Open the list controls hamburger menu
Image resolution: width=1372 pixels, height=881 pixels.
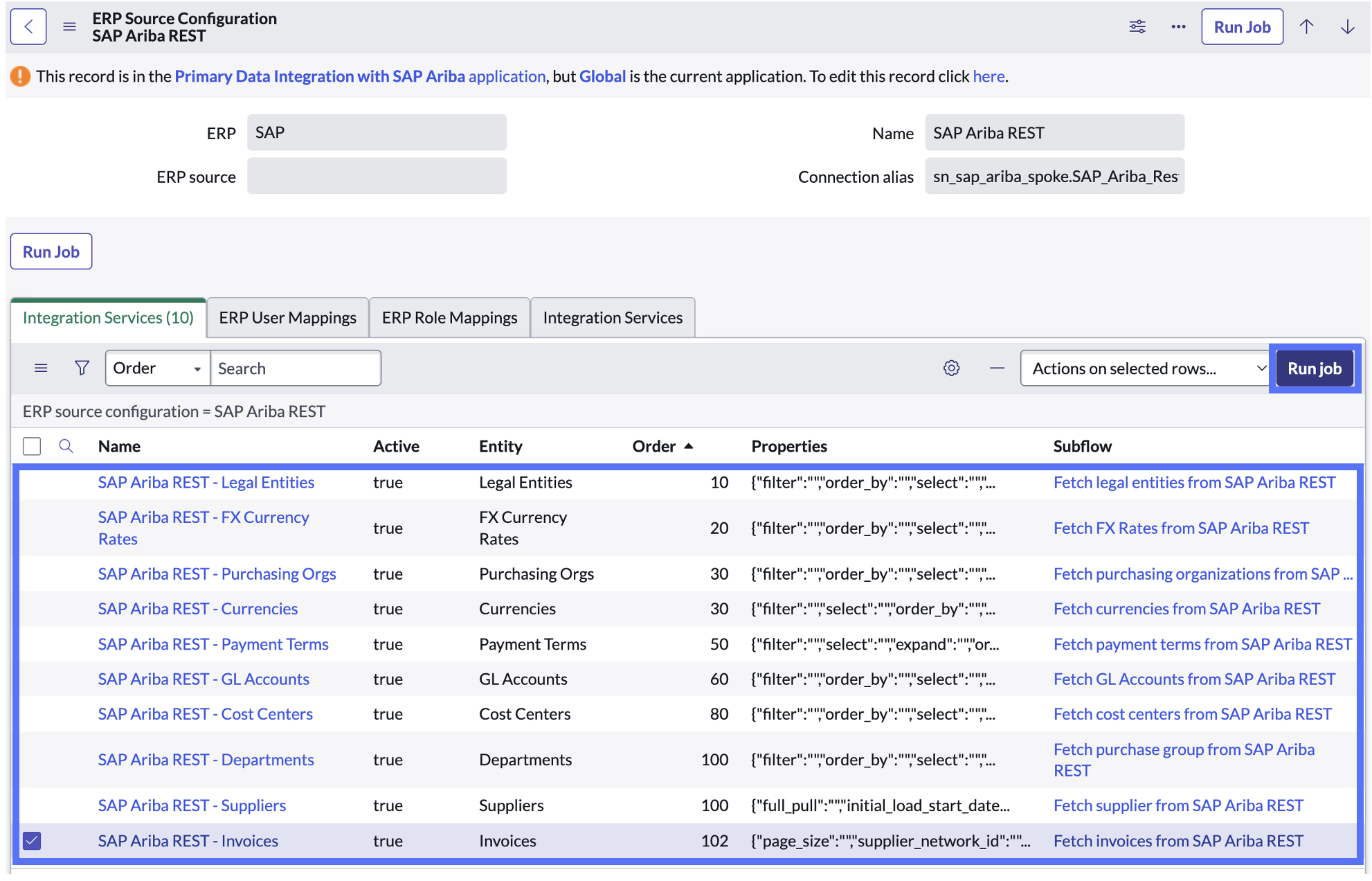pos(41,368)
